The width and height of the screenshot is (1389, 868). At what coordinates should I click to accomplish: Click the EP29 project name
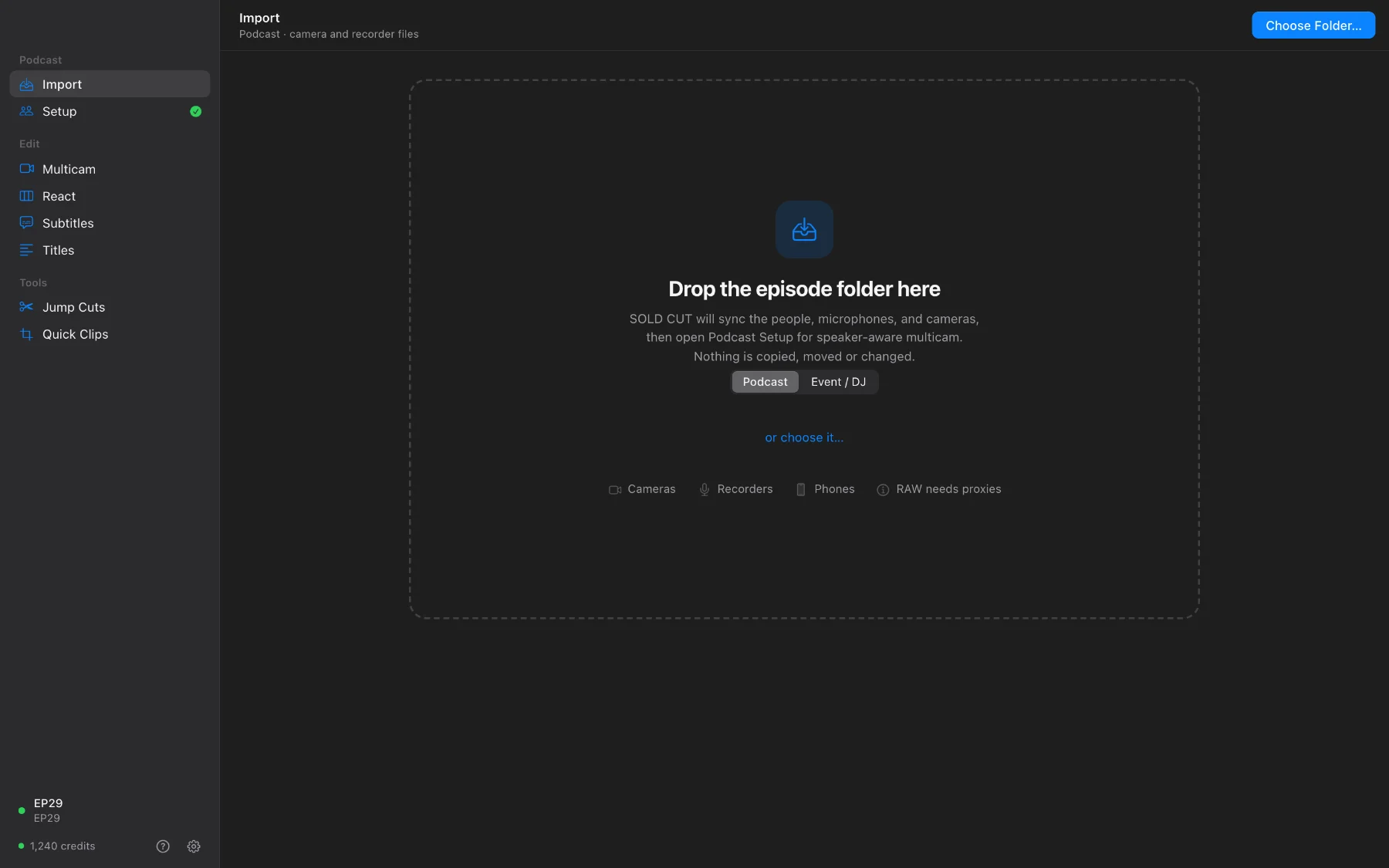point(48,803)
